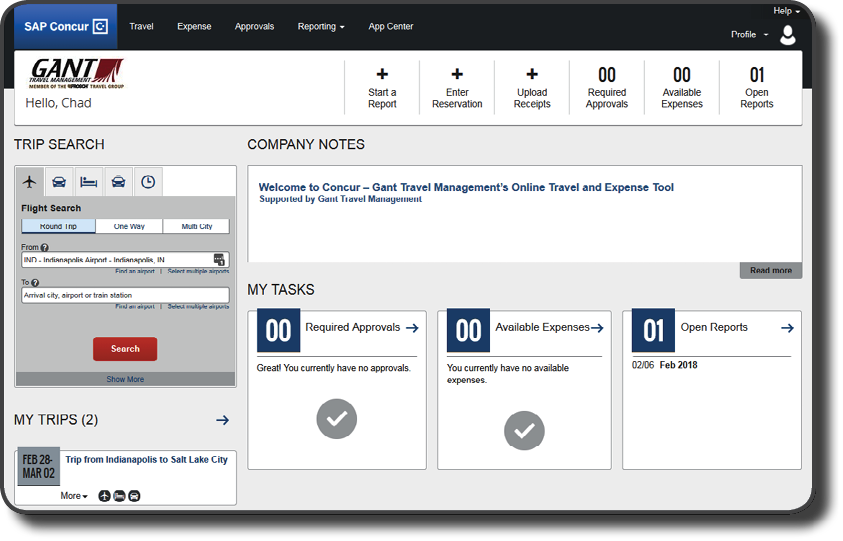Viewport: 843px width, 541px height.
Task: Open the Reporting dropdown menu
Action: 321,26
